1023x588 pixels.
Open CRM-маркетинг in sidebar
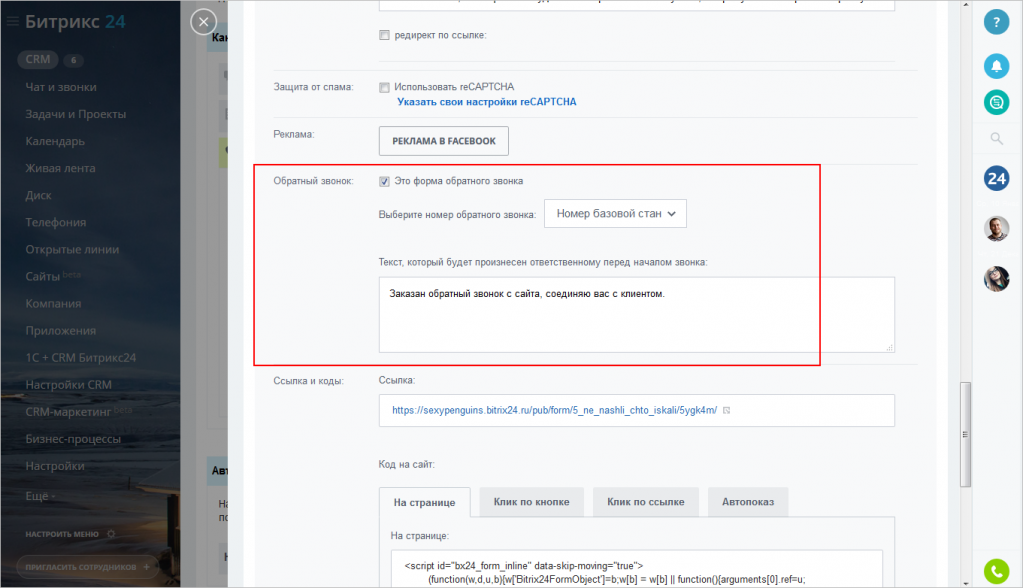[68, 412]
